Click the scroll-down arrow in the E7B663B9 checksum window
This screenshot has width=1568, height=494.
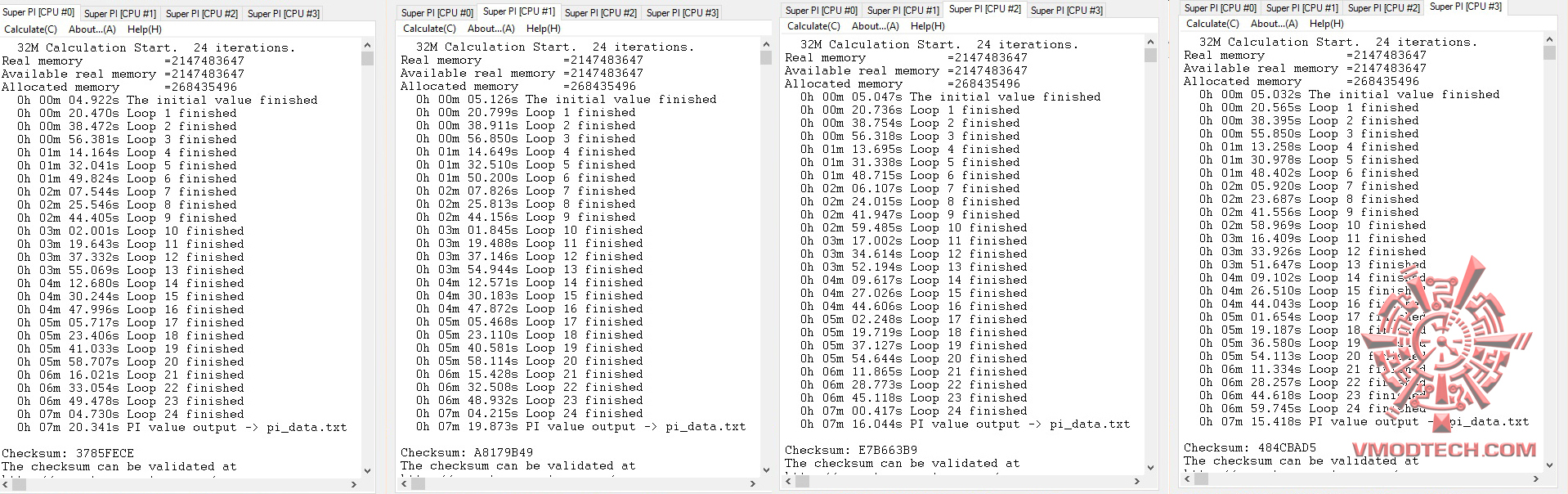1150,468
